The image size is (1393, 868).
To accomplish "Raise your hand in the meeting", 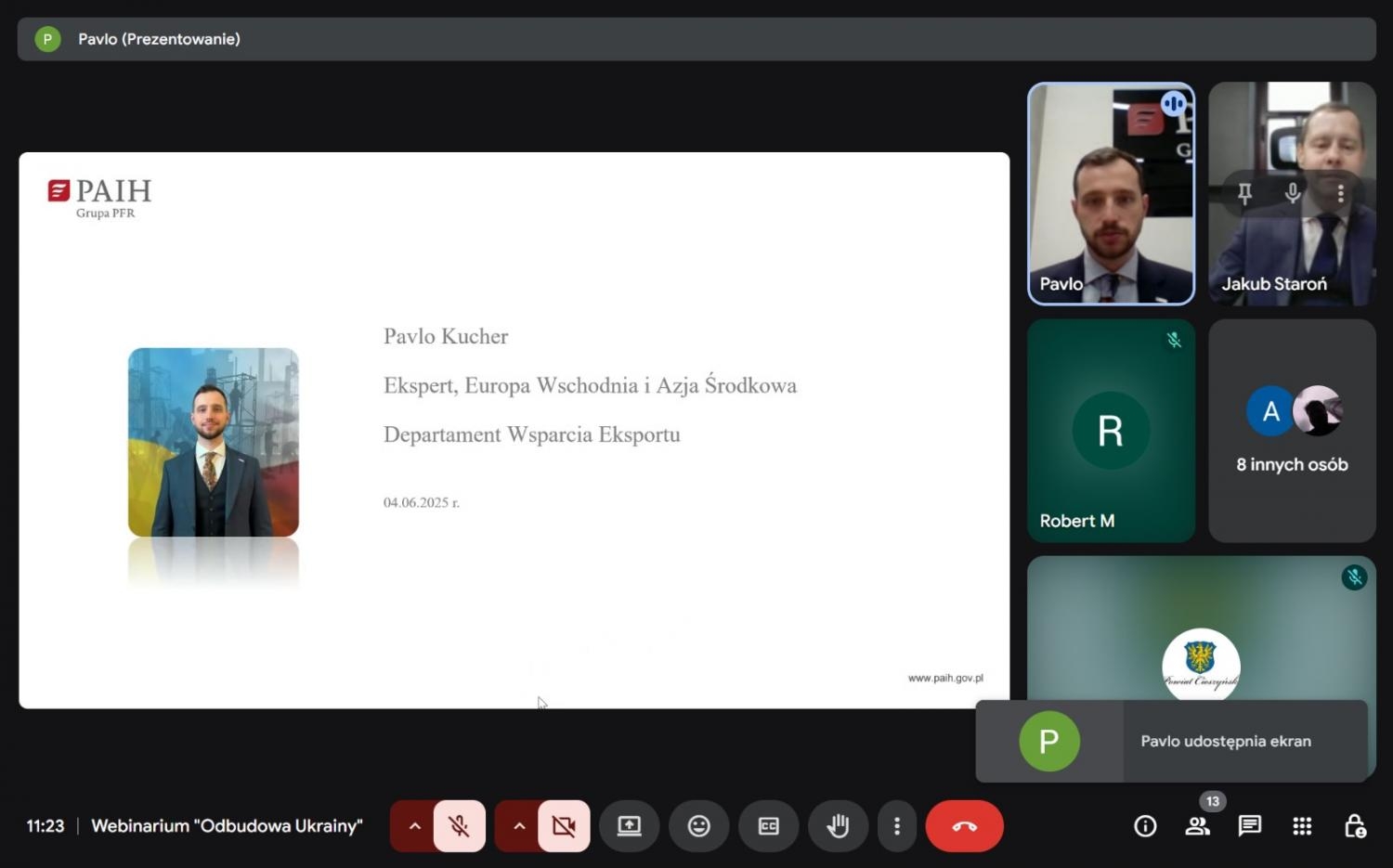I will coord(838,825).
